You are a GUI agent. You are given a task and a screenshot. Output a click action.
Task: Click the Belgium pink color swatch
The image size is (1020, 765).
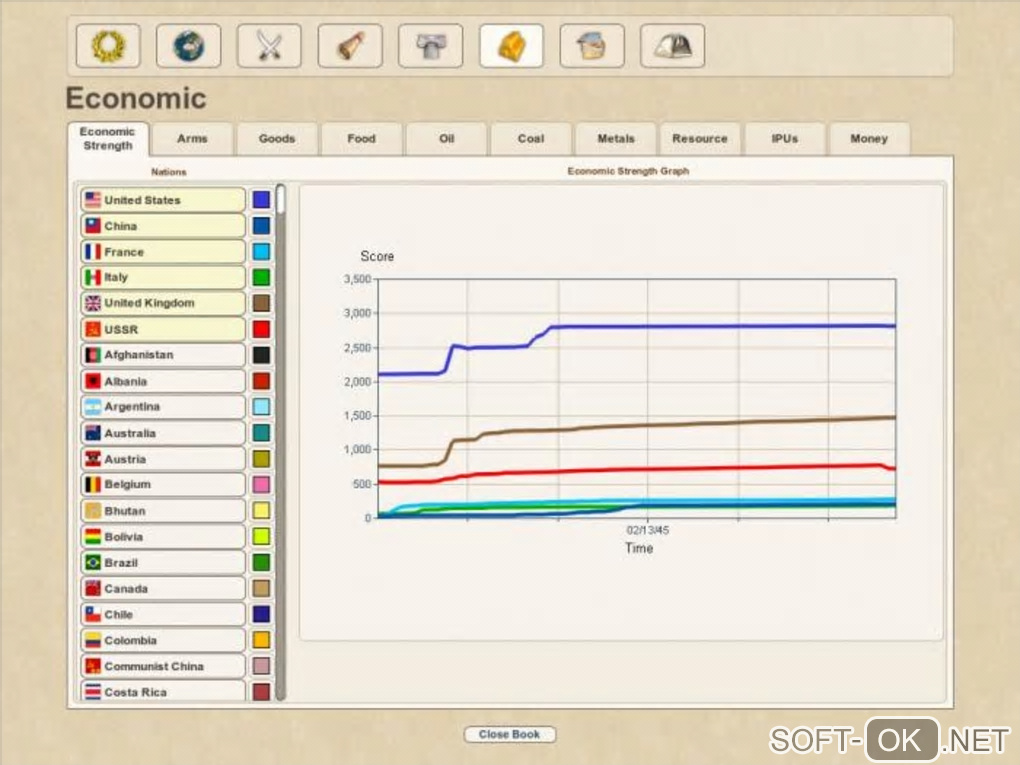(262, 485)
